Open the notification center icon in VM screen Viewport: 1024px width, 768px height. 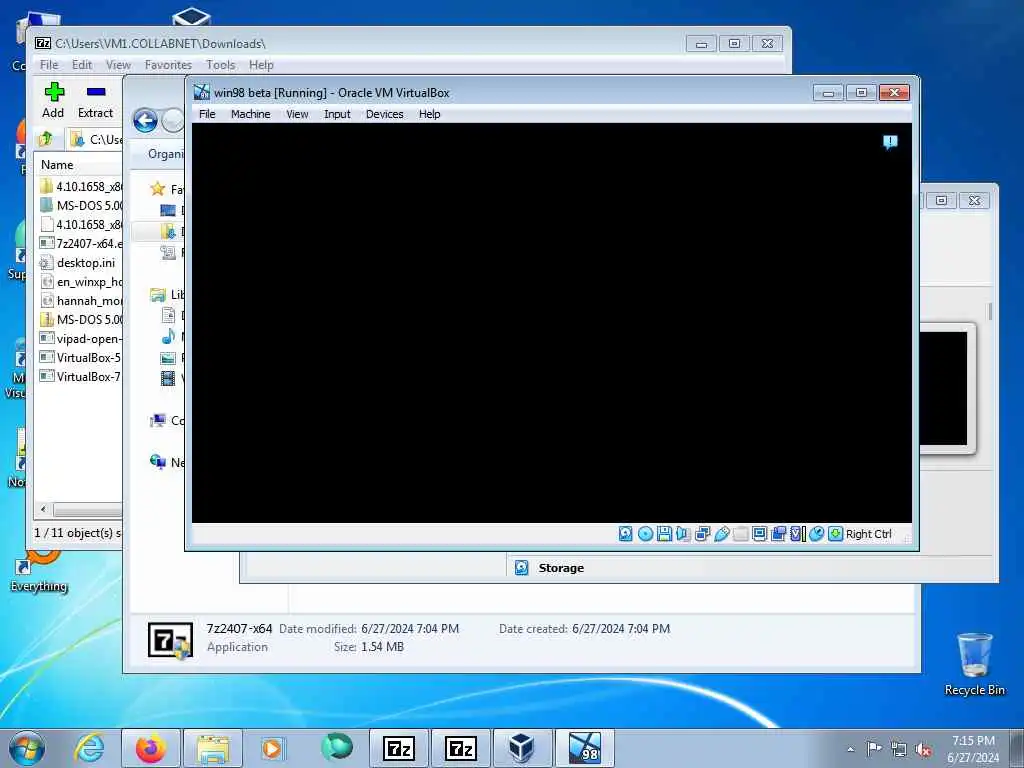(890, 142)
